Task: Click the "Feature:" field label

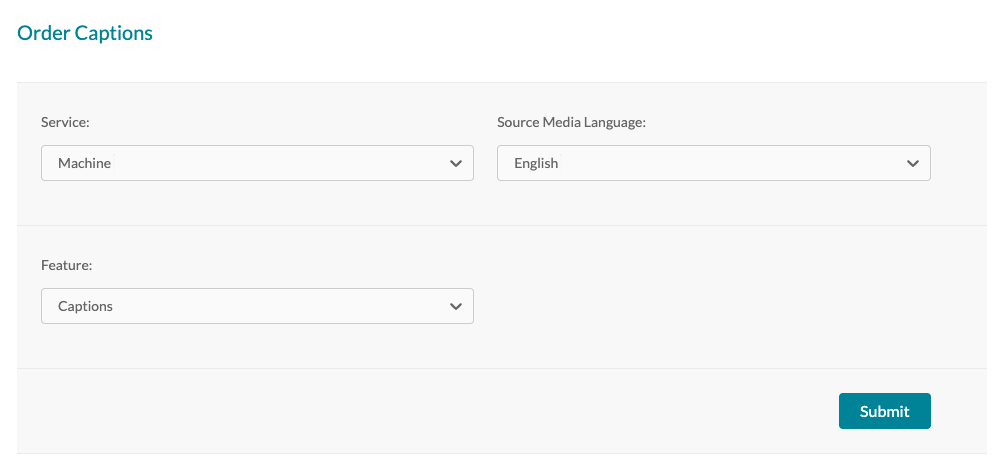Action: pos(66,265)
